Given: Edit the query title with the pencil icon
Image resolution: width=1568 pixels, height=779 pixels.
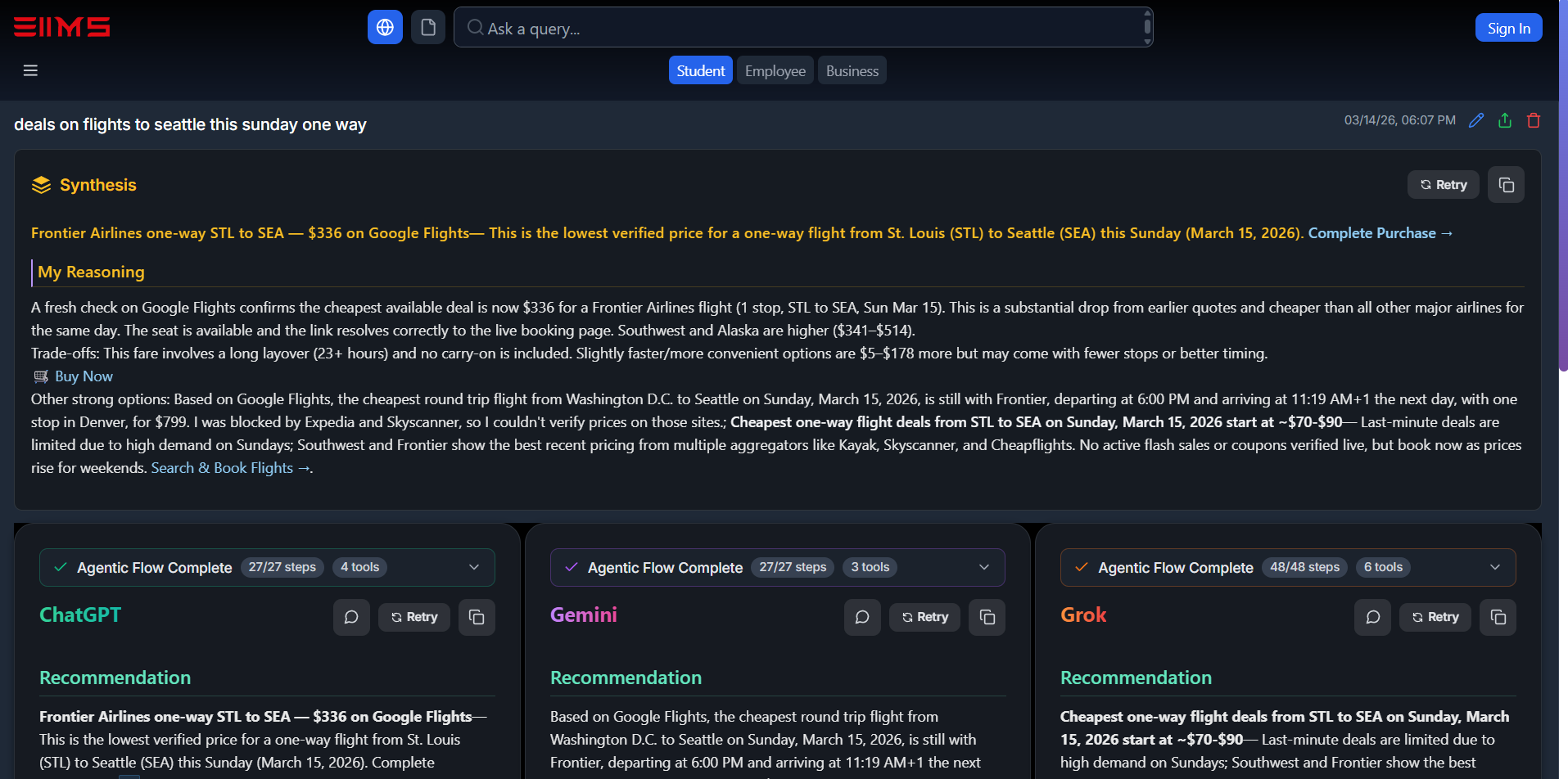Looking at the screenshot, I should point(1476,120).
